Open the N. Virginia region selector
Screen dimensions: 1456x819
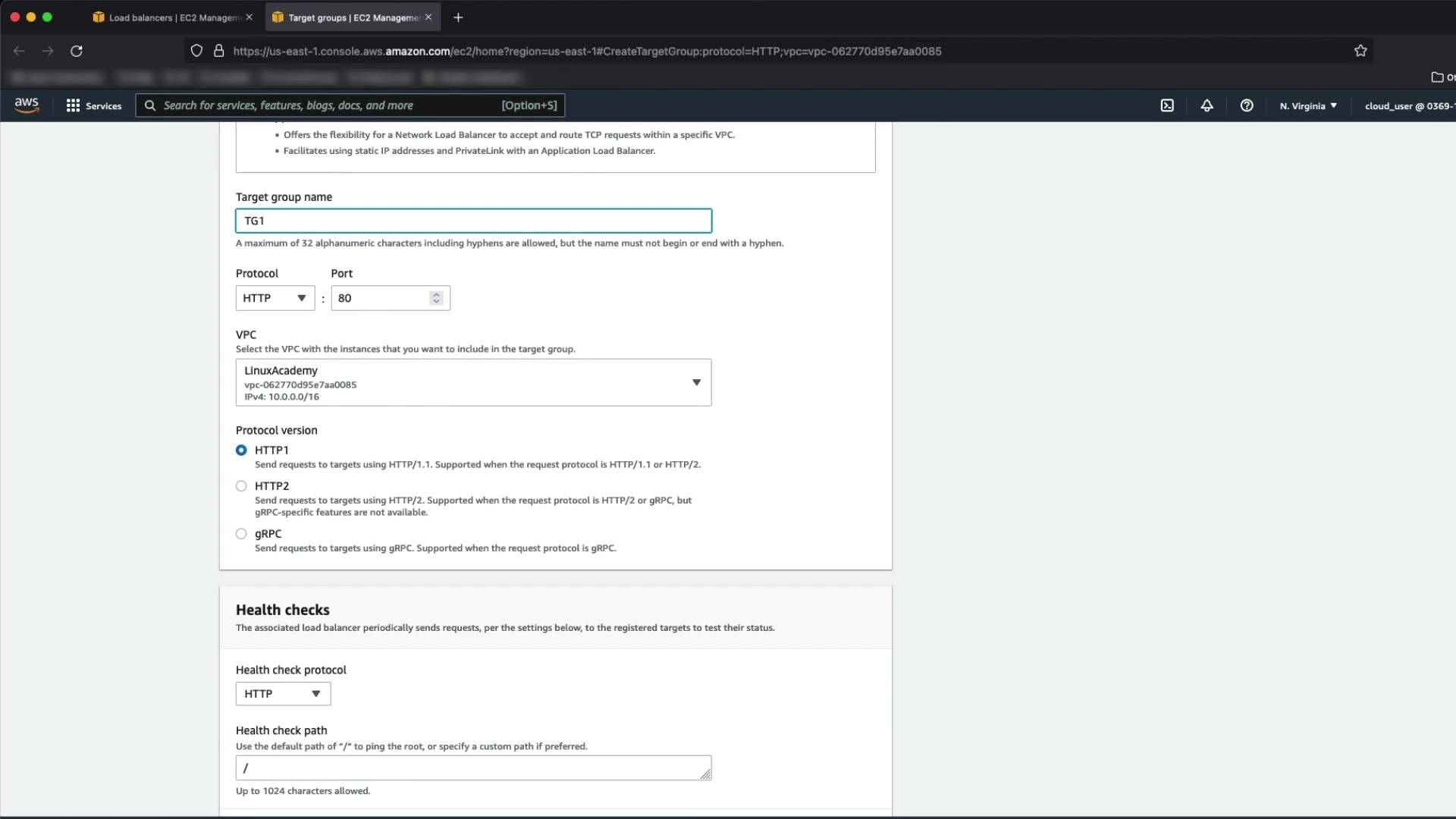pos(1308,105)
